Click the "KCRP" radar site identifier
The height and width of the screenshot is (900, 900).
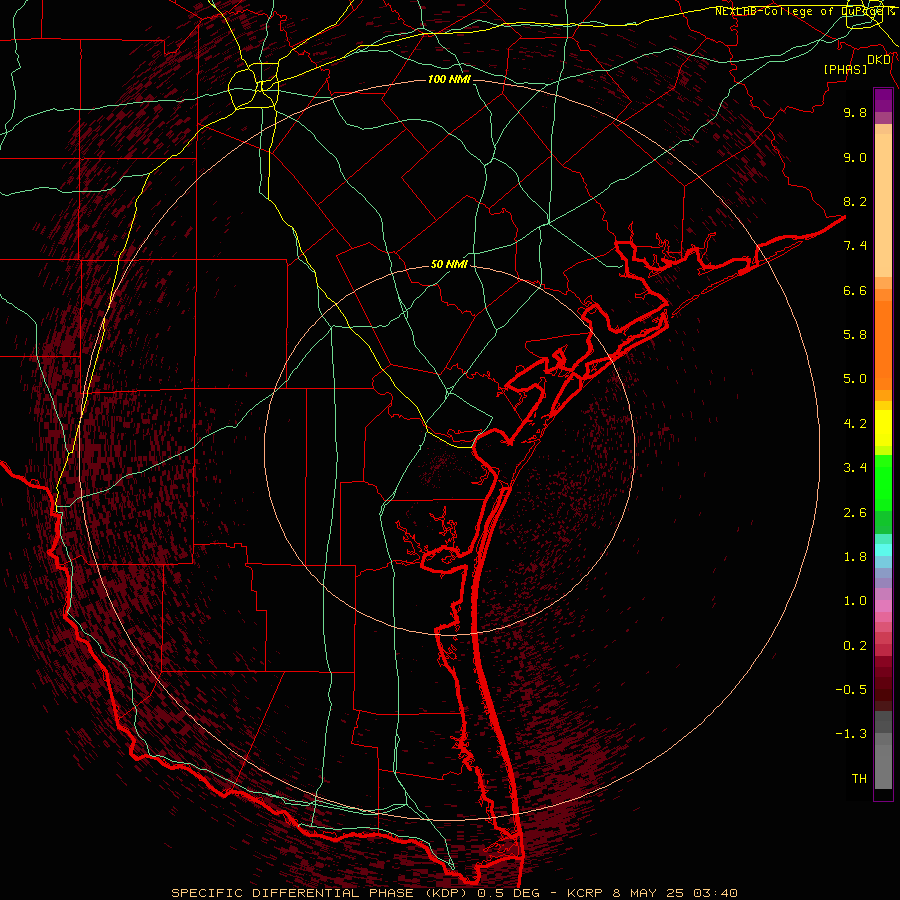tap(585, 893)
